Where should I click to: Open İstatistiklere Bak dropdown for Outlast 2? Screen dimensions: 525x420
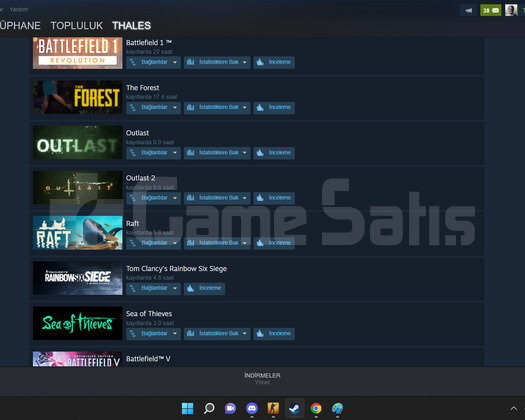(x=217, y=198)
